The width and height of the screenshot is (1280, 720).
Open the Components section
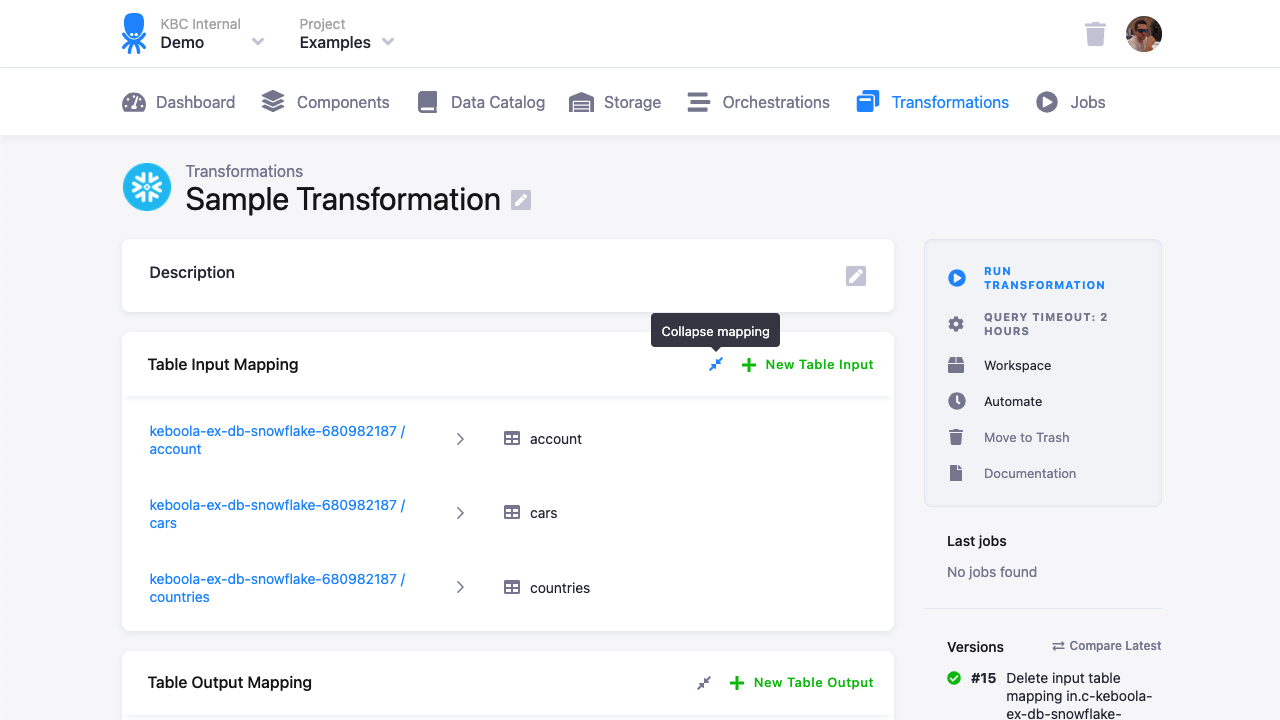pyautogui.click(x=325, y=102)
